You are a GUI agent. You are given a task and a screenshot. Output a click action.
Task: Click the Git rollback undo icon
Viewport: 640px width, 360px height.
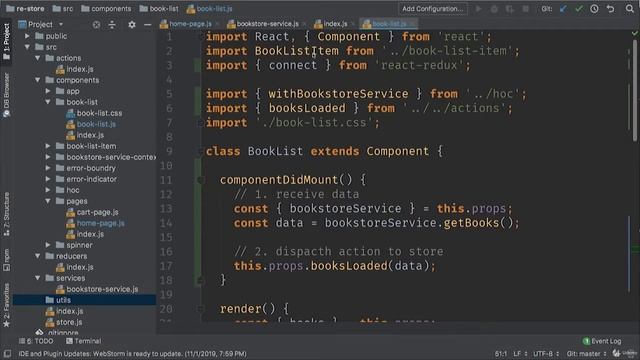click(610, 9)
